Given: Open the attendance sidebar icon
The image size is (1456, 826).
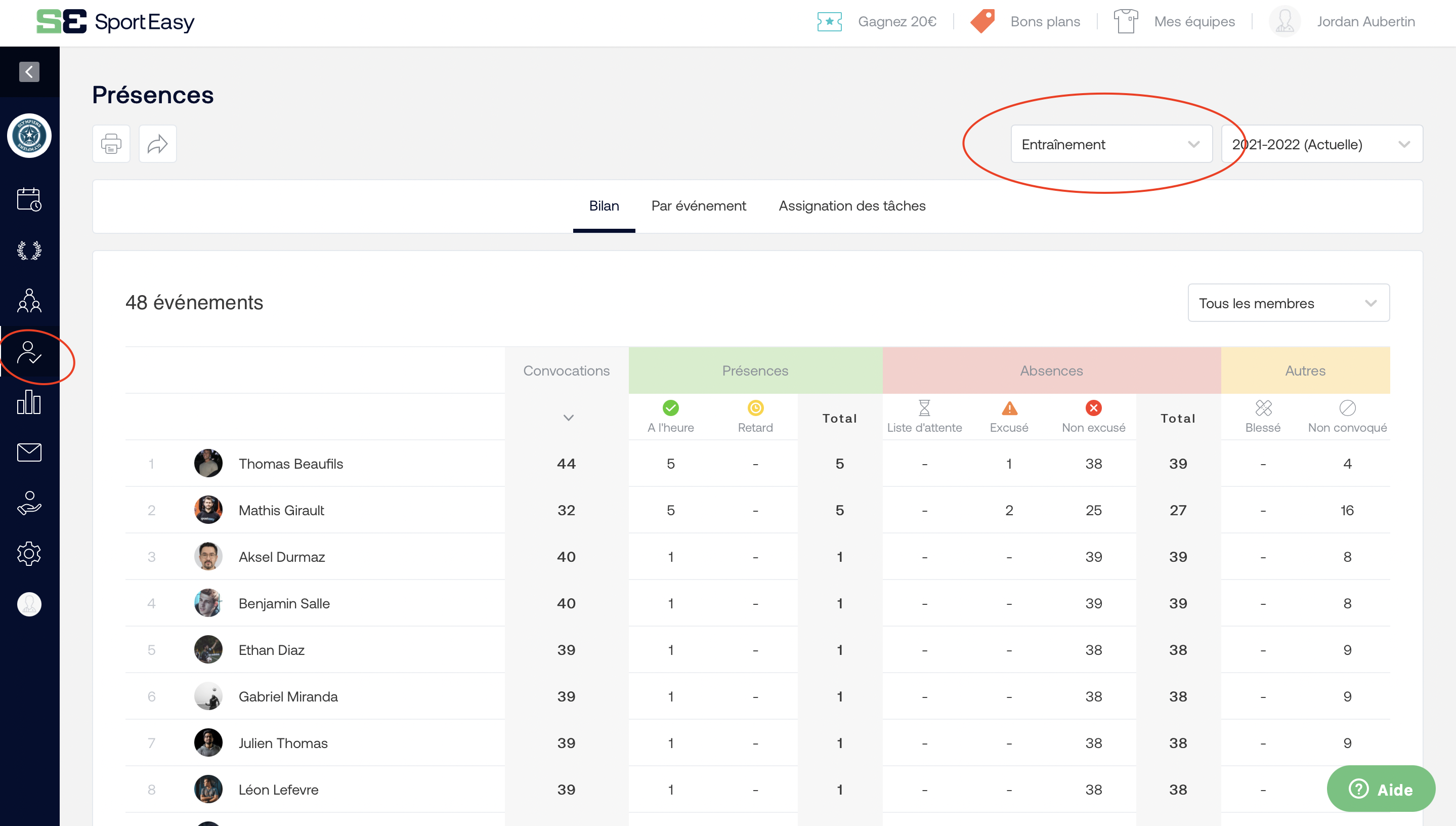Looking at the screenshot, I should coord(29,352).
